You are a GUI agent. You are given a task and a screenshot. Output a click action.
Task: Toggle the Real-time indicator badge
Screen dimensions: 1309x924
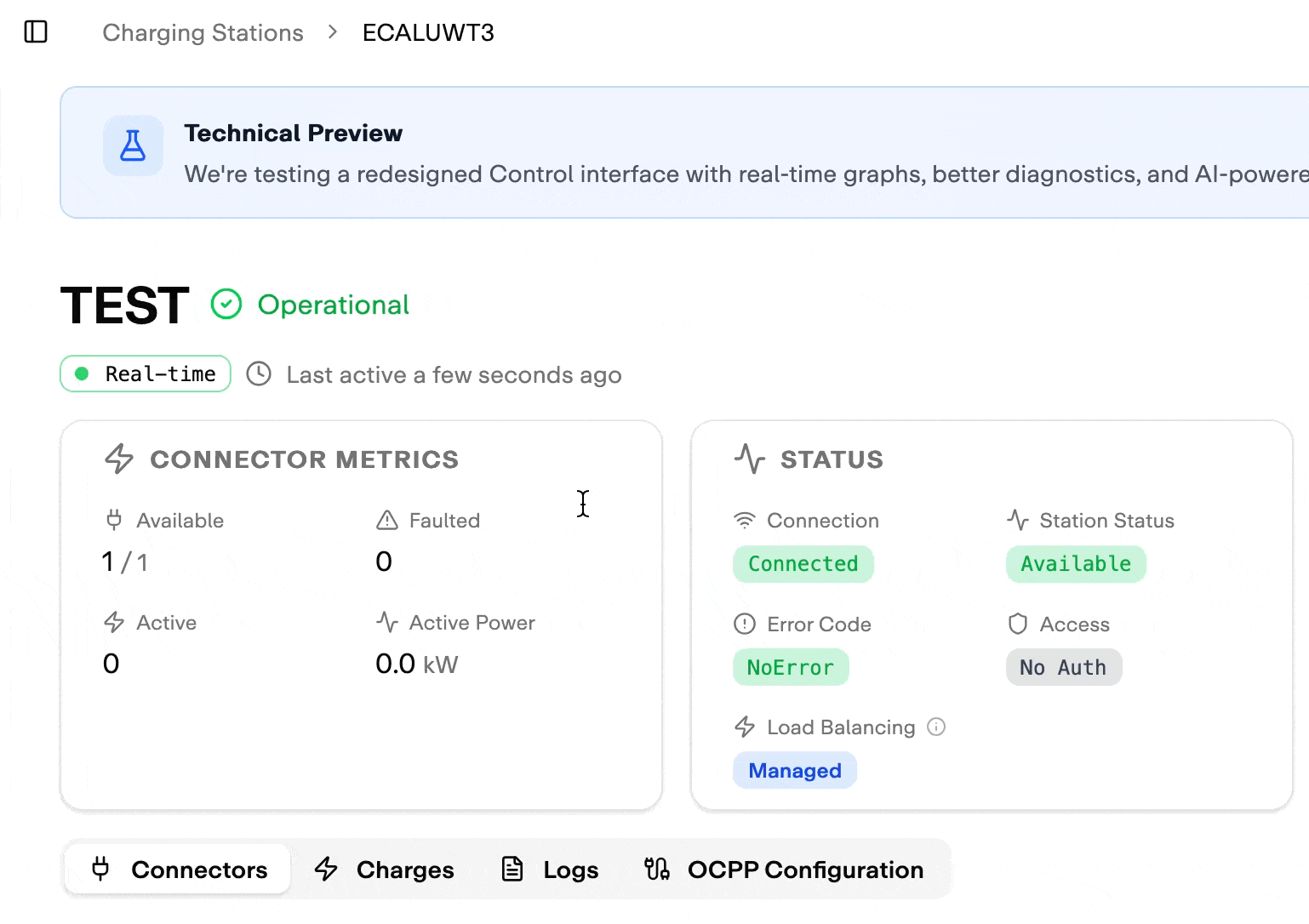[146, 374]
